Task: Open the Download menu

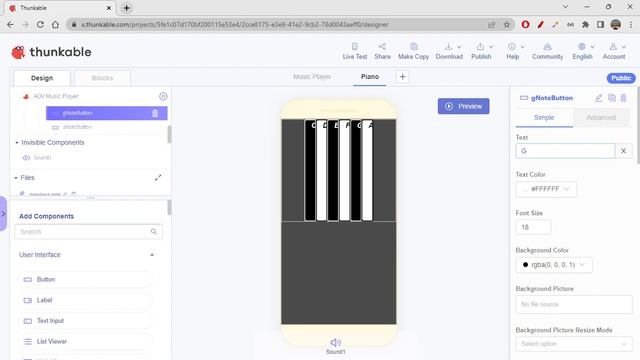Action: click(449, 51)
